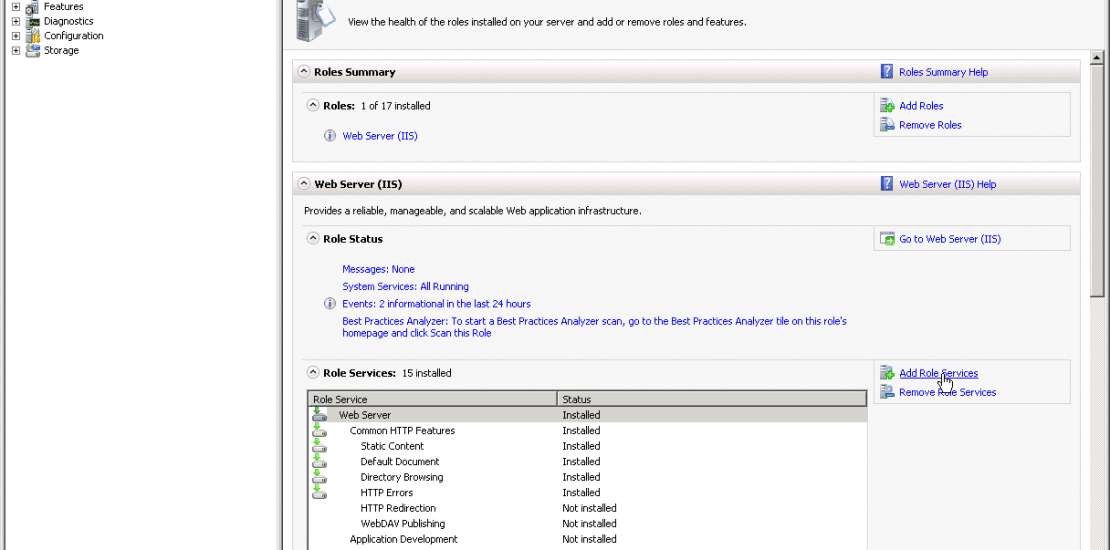Click the server roles header icon

coord(315,19)
